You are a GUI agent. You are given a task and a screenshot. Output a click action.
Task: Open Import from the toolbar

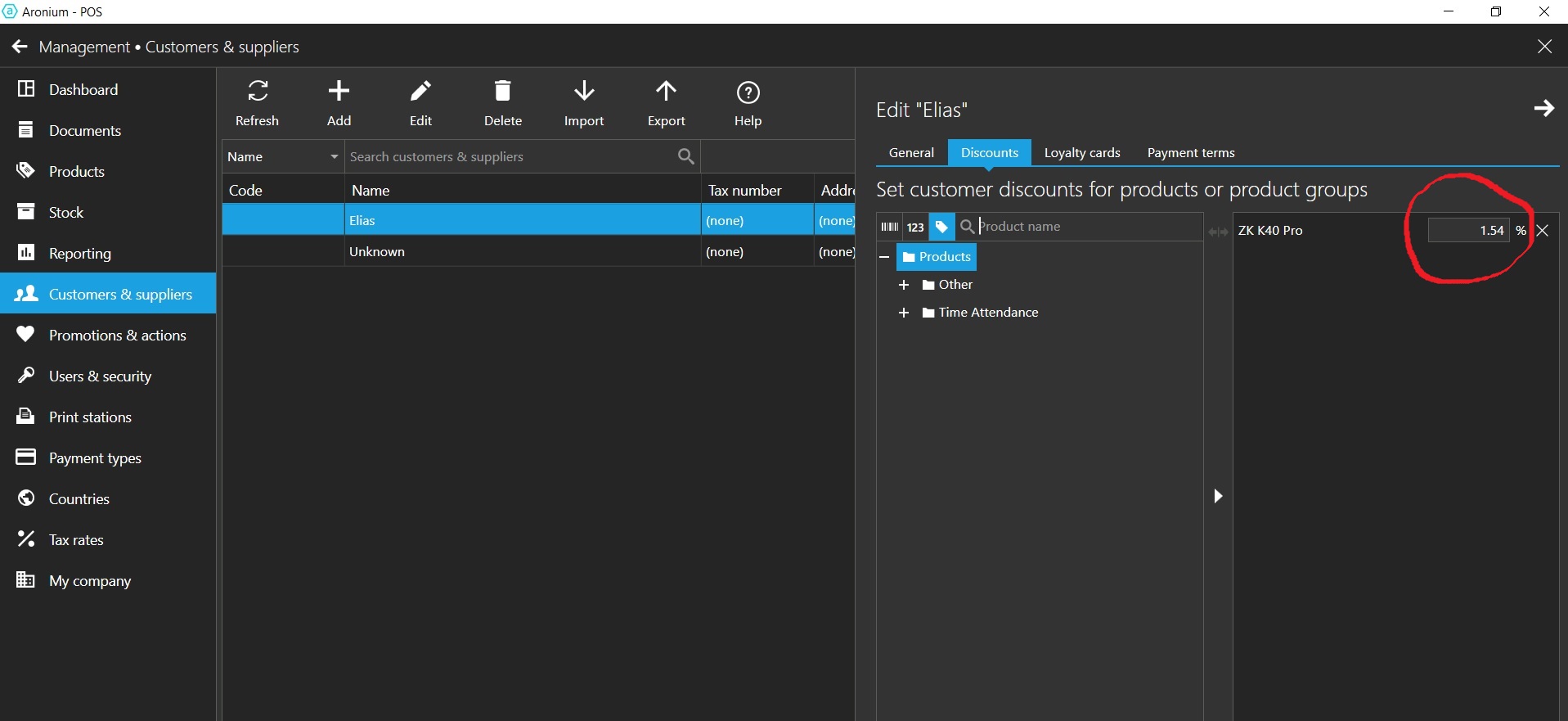point(584,92)
